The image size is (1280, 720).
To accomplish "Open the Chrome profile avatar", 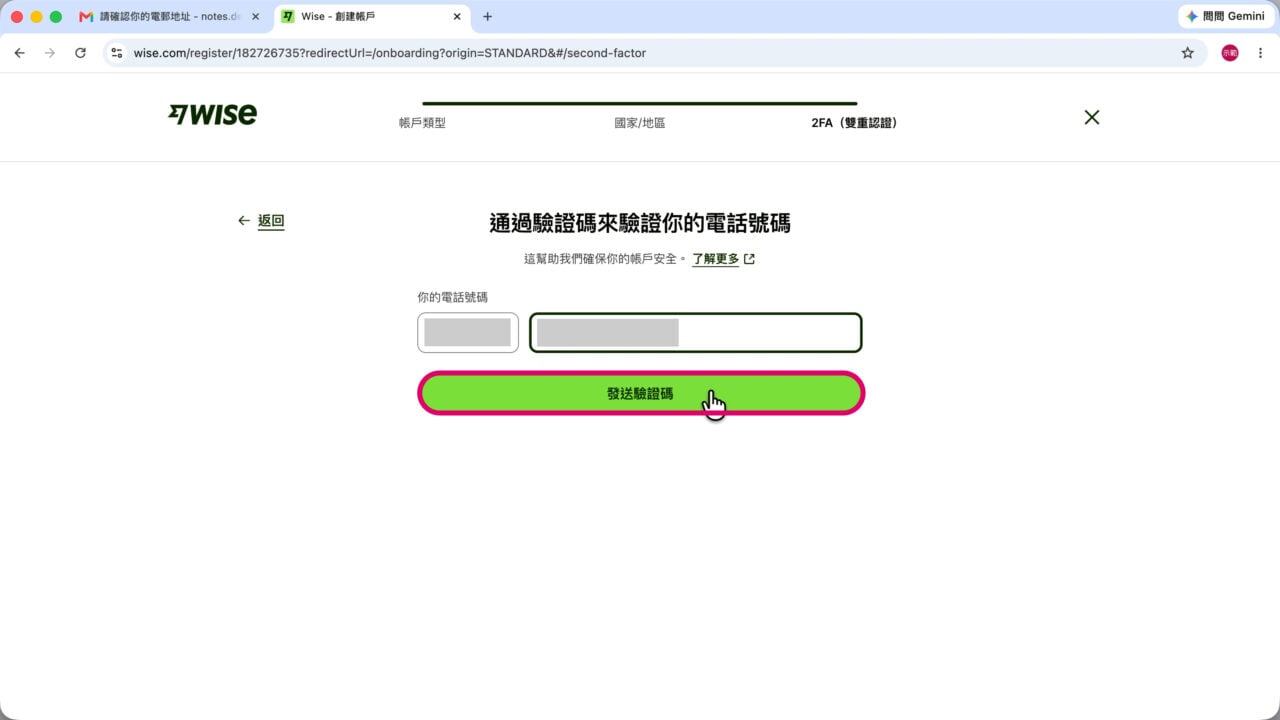I will click(x=1230, y=53).
